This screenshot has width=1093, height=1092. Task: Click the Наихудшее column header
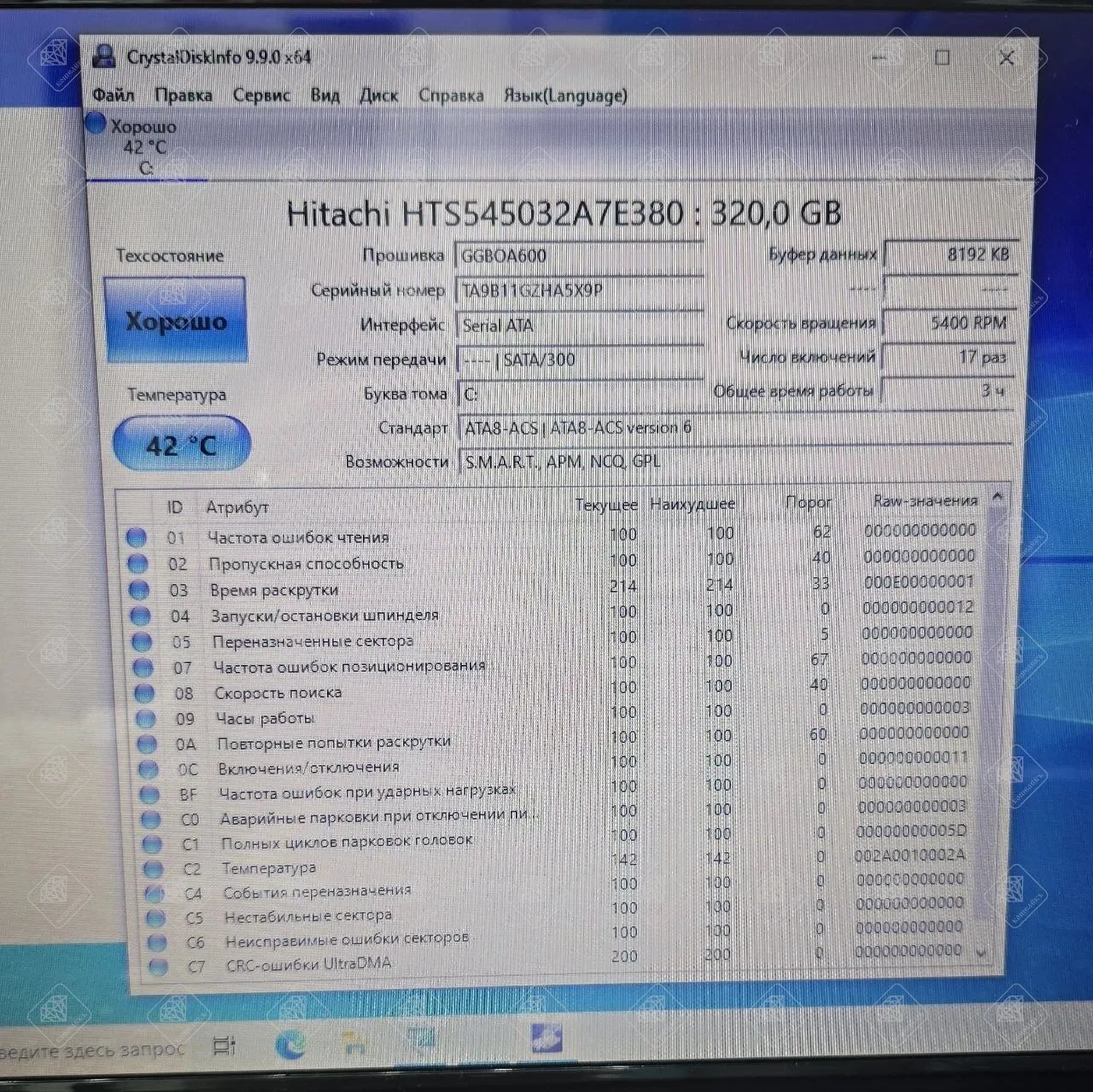click(693, 504)
